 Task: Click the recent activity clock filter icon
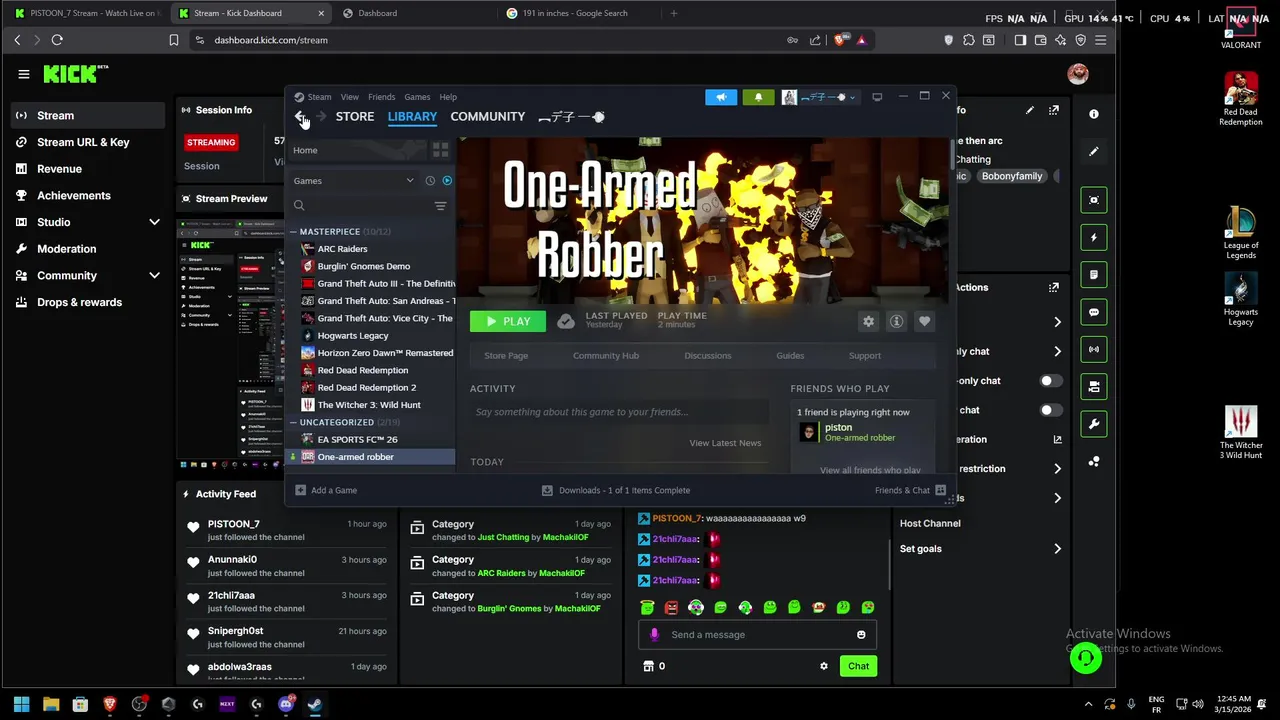point(430,181)
